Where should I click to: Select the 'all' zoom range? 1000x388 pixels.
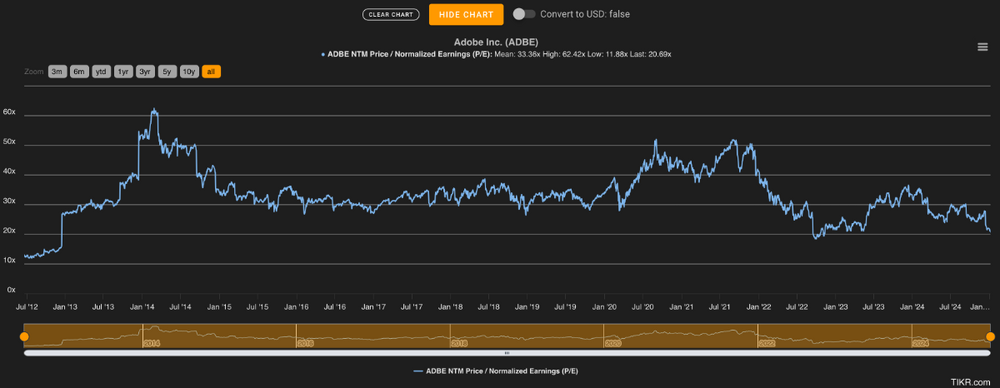[211, 71]
